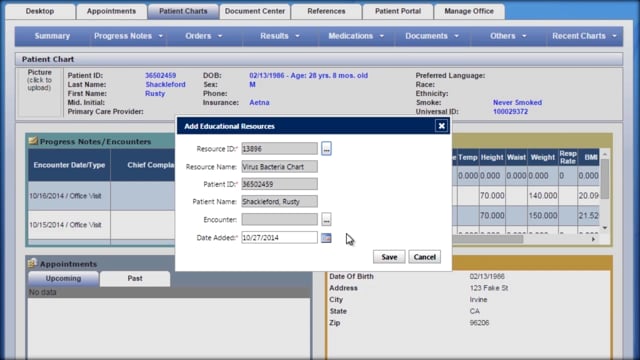Click vitals horizontal scrollbar right arrow
Viewport: 640px width, 360px height.
pyautogui.click(x=593, y=239)
